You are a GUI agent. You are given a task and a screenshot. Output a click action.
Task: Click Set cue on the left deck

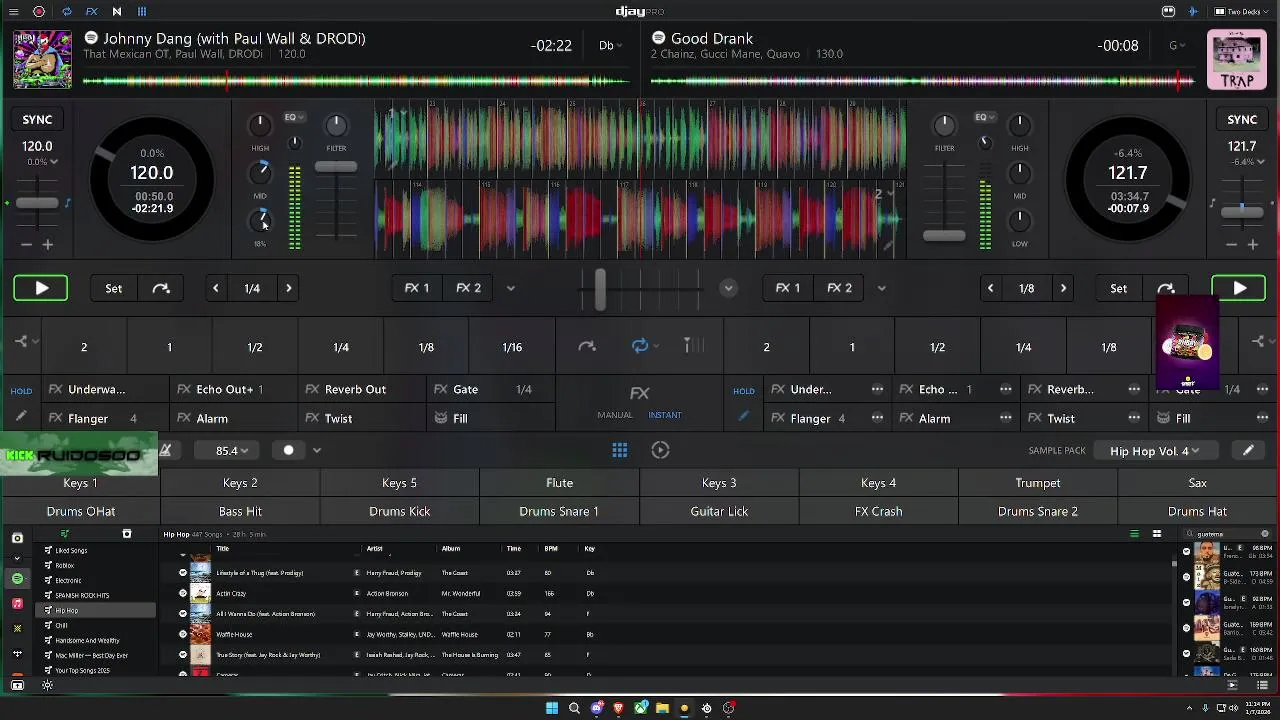coord(114,289)
